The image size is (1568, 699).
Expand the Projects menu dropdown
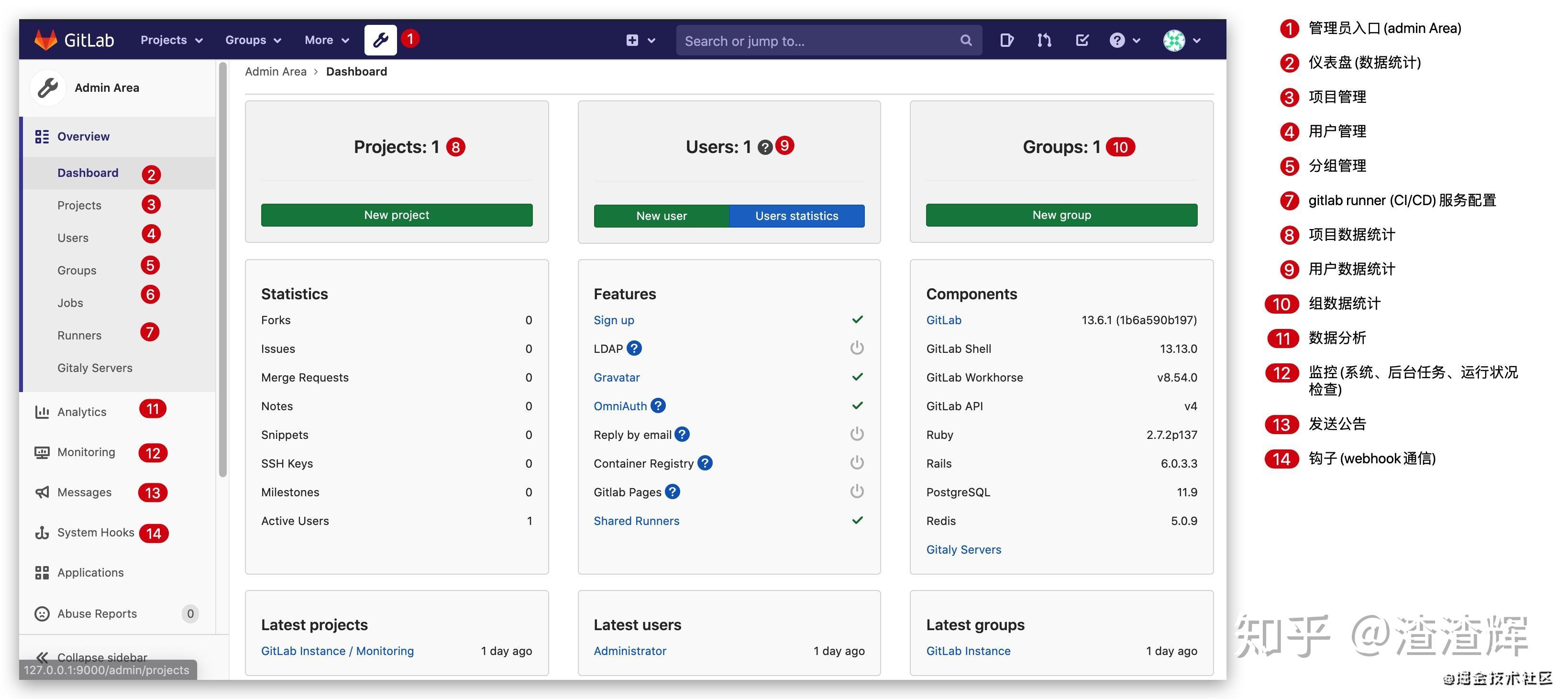point(170,40)
